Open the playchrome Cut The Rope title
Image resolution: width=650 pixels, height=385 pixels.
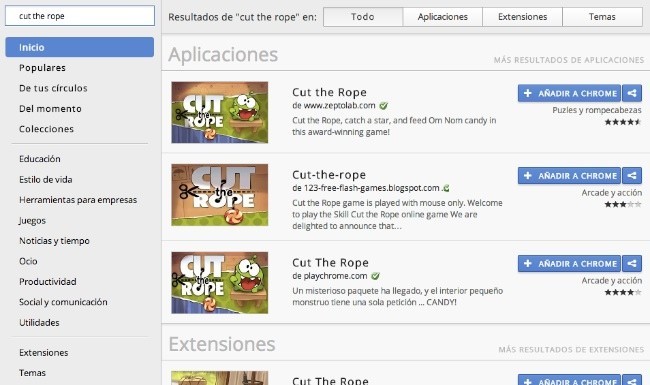pos(330,262)
